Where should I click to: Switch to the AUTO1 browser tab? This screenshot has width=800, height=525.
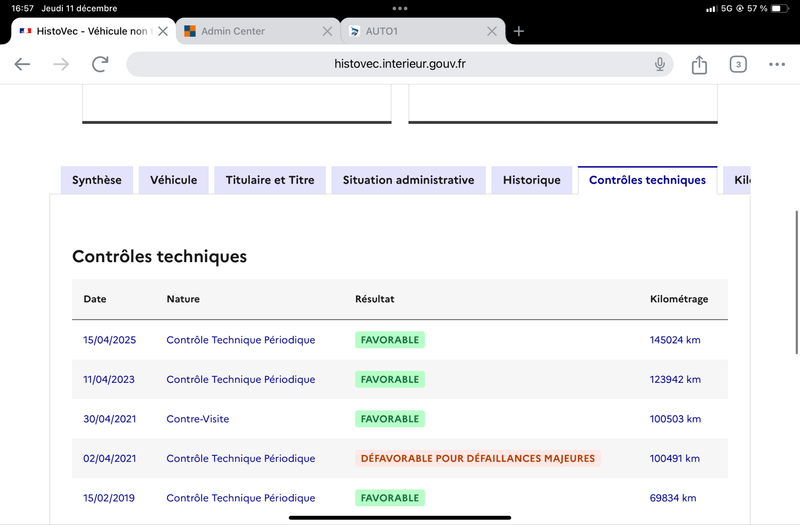(410, 31)
